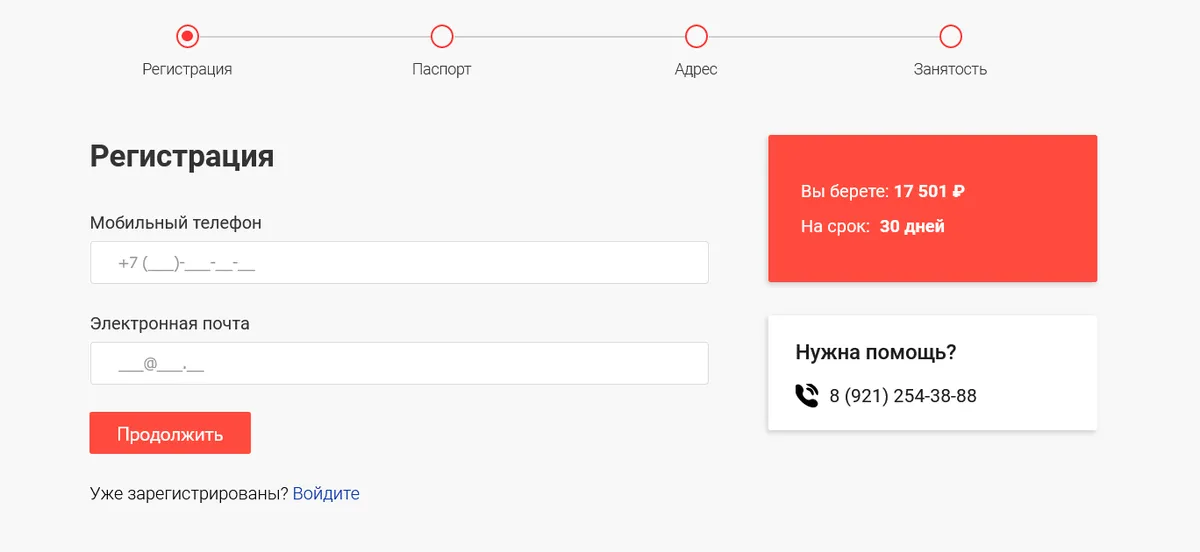The height and width of the screenshot is (552, 1200).
Task: Click the red loan summary panel
Action: (x=932, y=209)
